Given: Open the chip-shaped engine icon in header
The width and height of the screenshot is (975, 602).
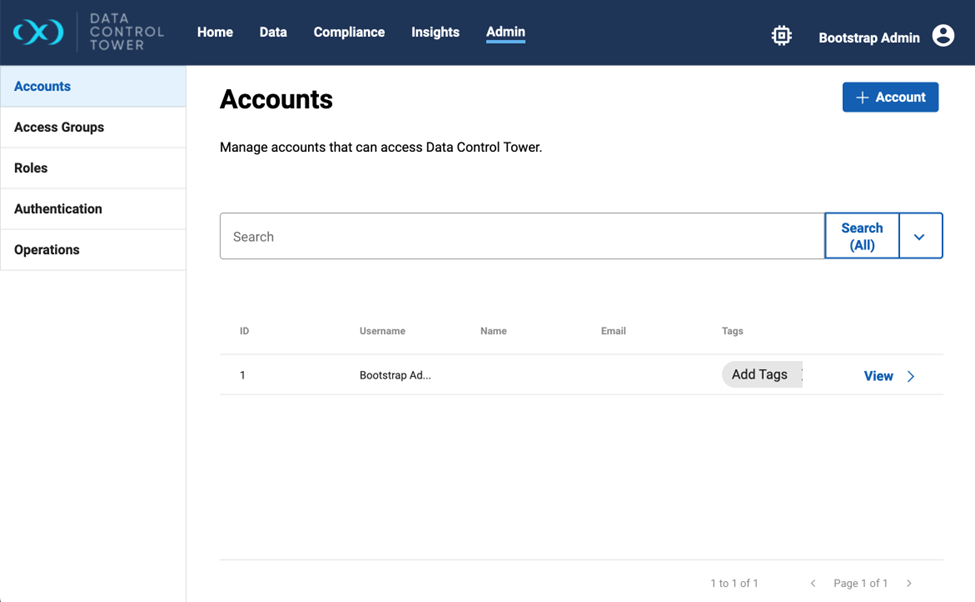Looking at the screenshot, I should [781, 36].
